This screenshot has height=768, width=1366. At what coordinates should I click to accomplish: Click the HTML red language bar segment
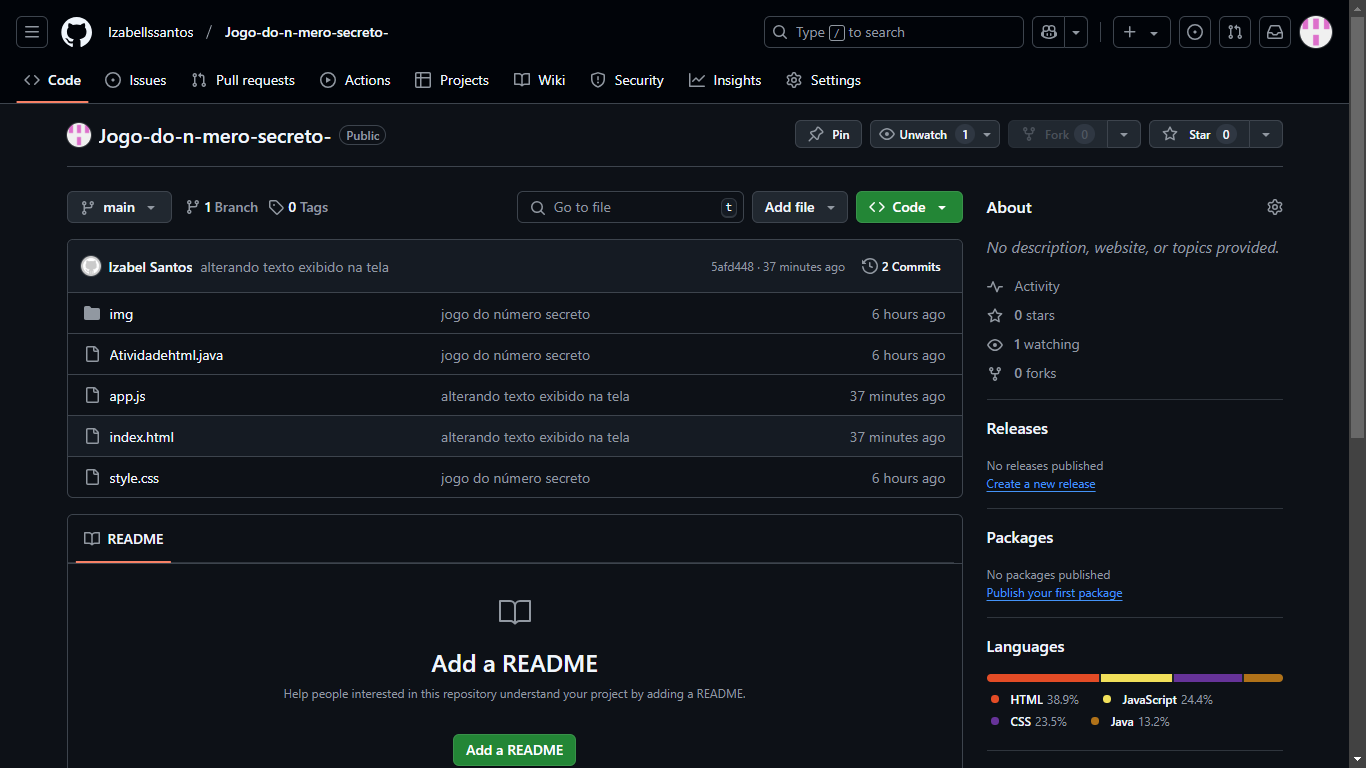pyautogui.click(x=1043, y=678)
